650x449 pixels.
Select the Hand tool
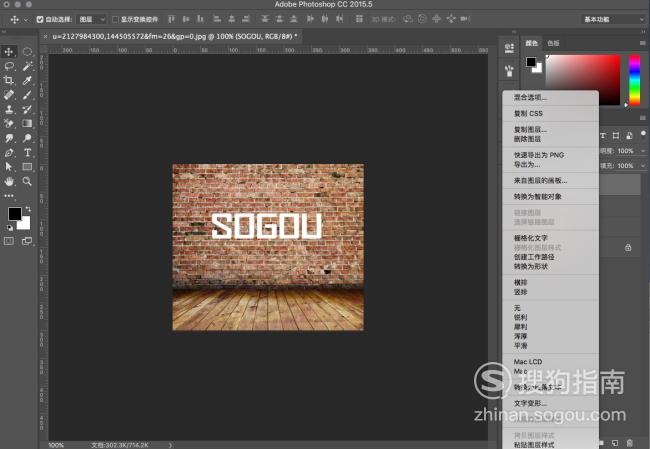(9, 181)
